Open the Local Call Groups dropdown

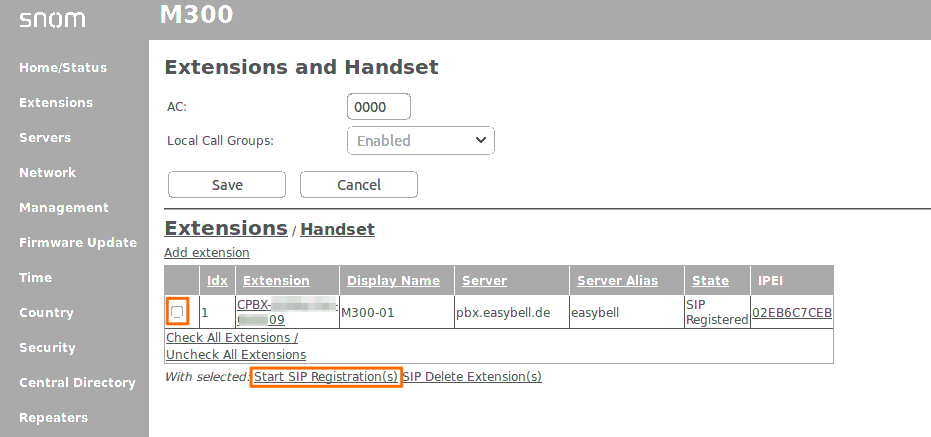point(420,141)
